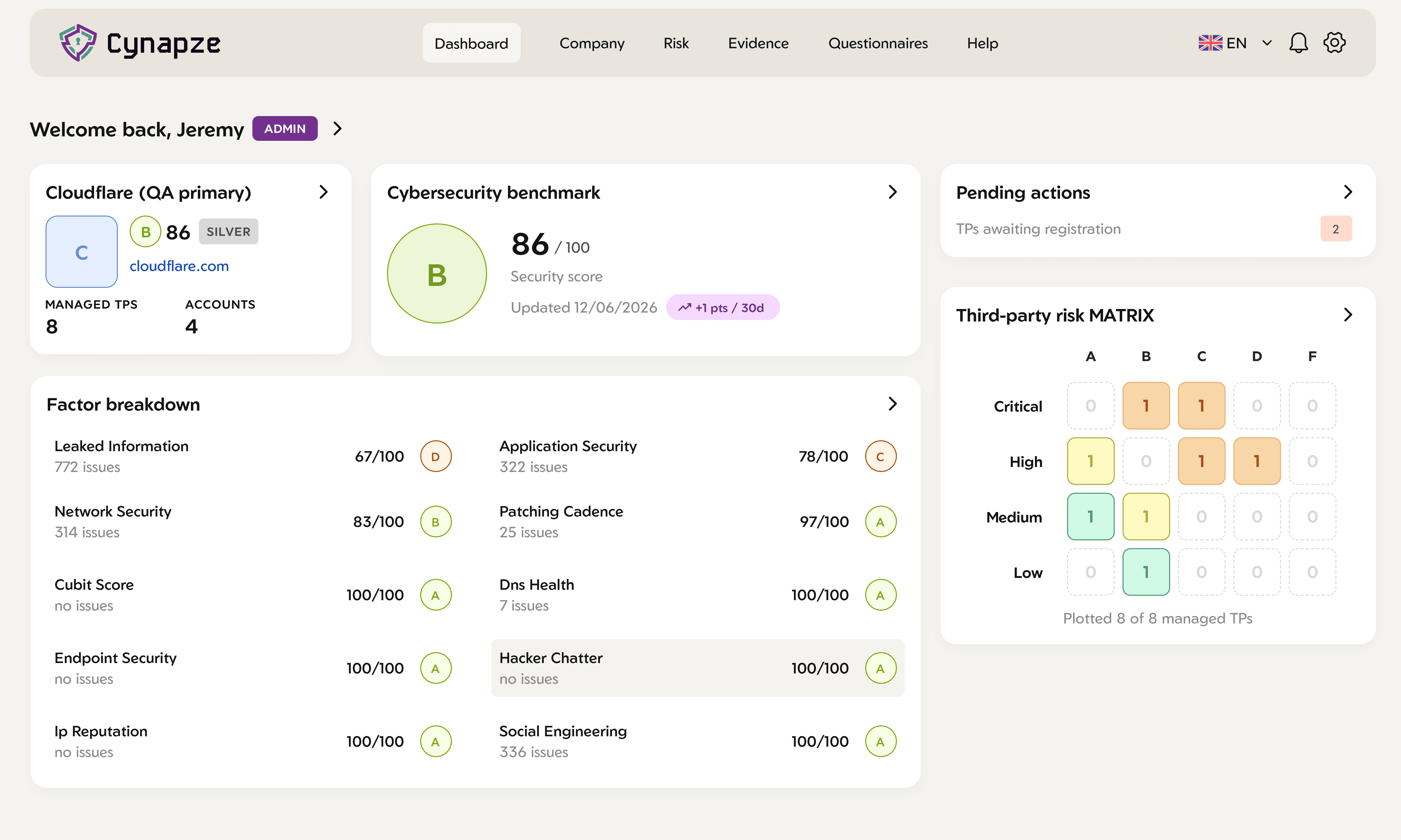Viewport: 1401px width, 840px height.
Task: Click the A grade badge for Hacker Chatter
Action: coord(881,668)
